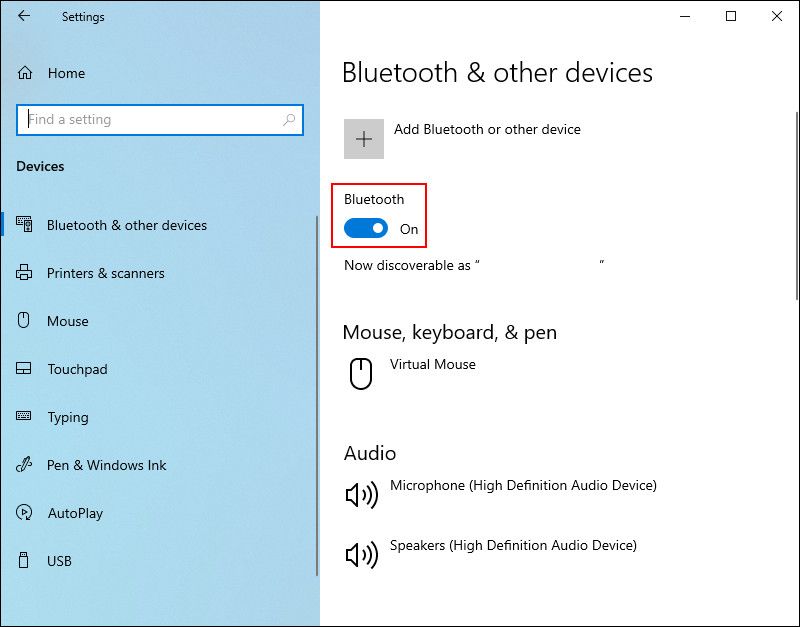
Task: Click the back arrow icon
Action: pyautogui.click(x=23, y=16)
